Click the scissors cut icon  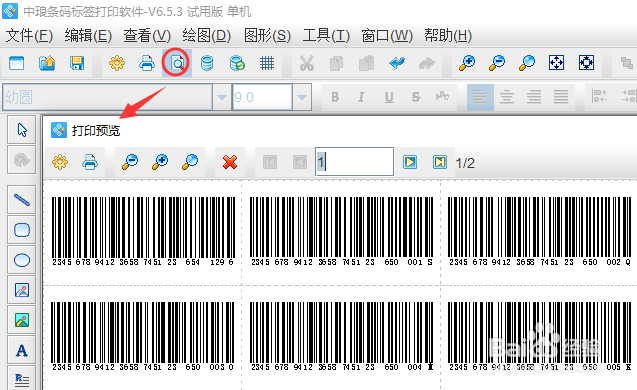307,63
